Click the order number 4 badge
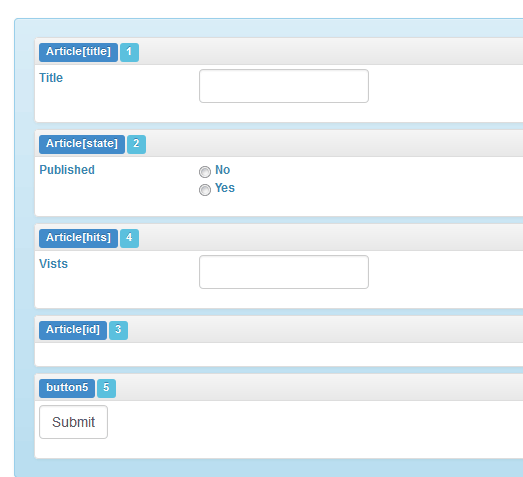The image size is (523, 477). pos(129,238)
